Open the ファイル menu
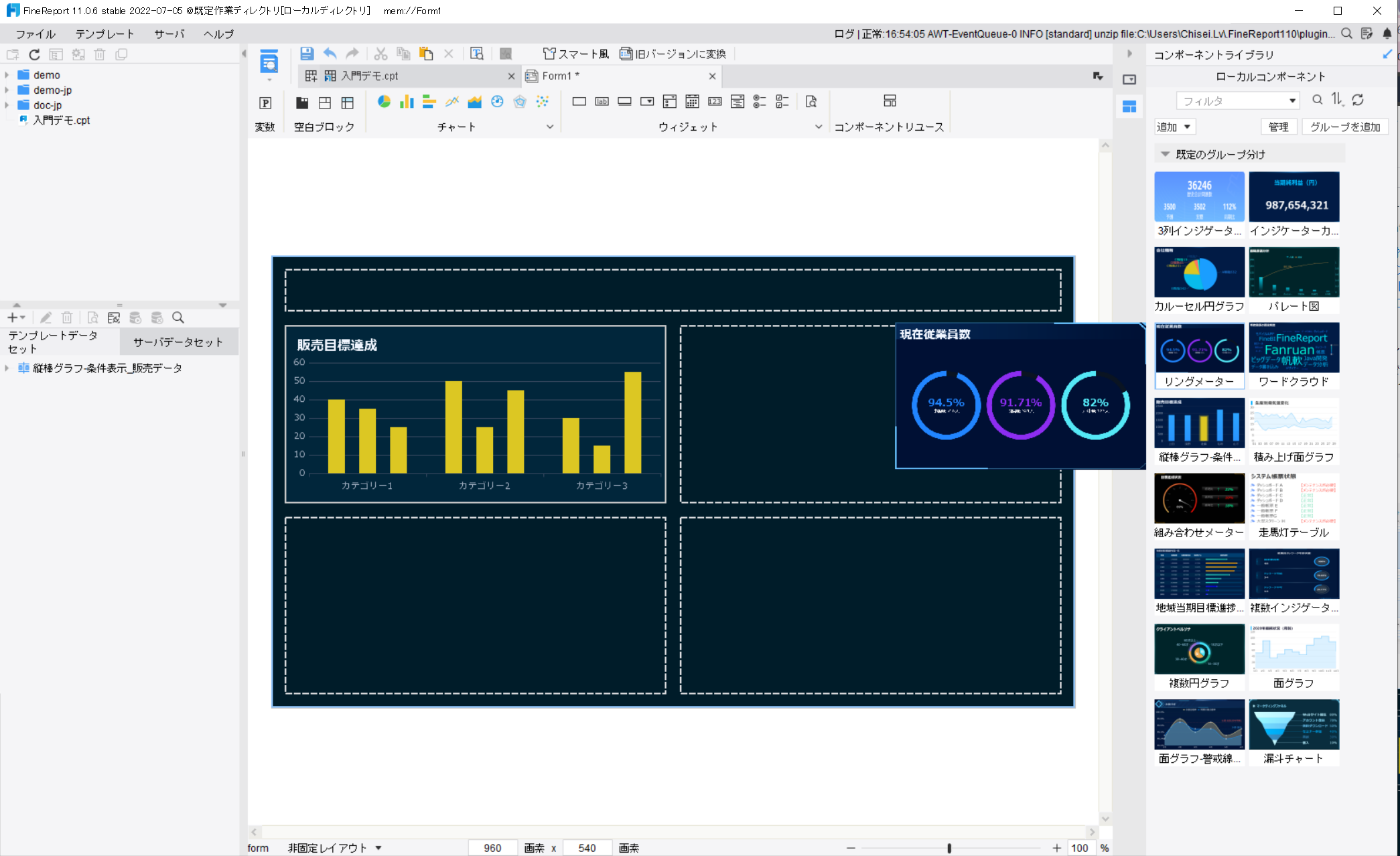 click(x=35, y=34)
